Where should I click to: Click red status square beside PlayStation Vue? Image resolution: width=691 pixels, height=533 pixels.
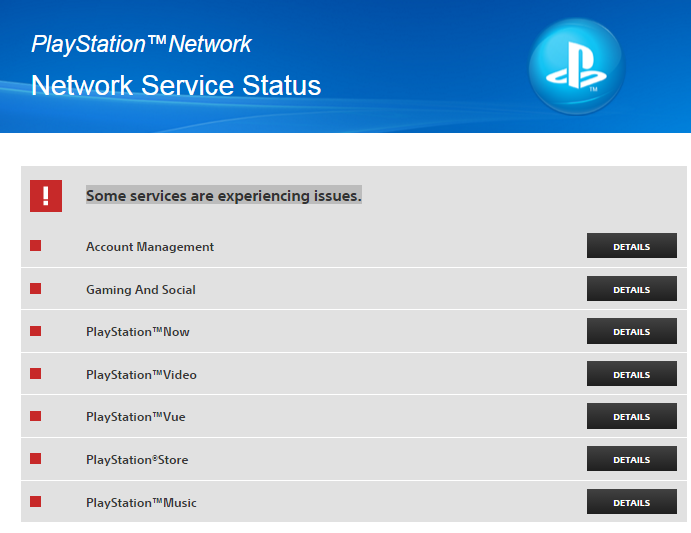[36, 416]
